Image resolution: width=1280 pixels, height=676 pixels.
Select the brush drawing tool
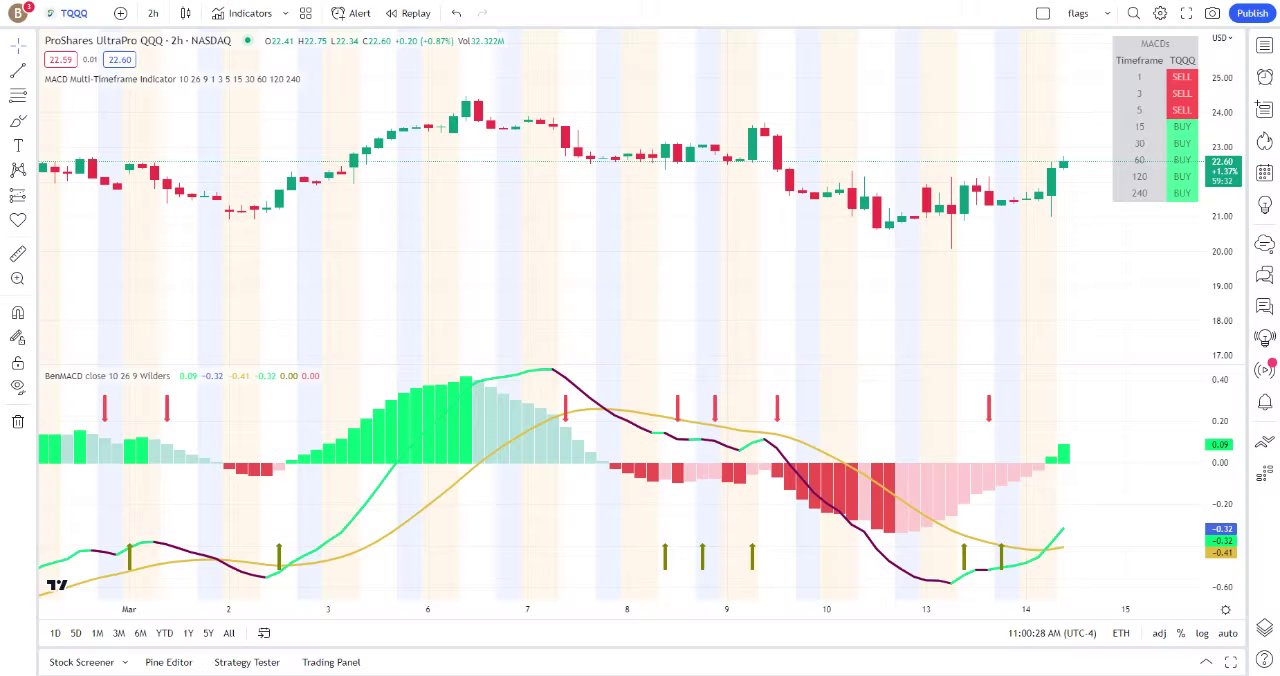tap(17, 121)
